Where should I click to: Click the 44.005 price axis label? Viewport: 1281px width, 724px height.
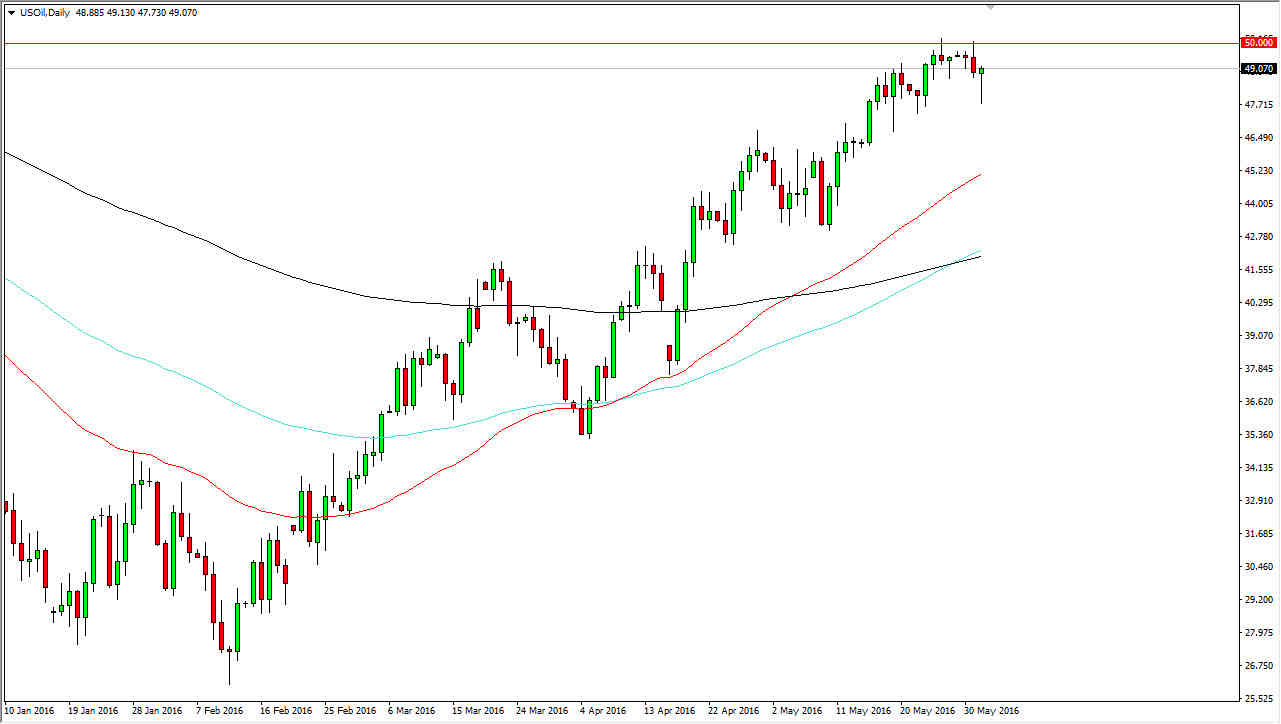[1257, 203]
